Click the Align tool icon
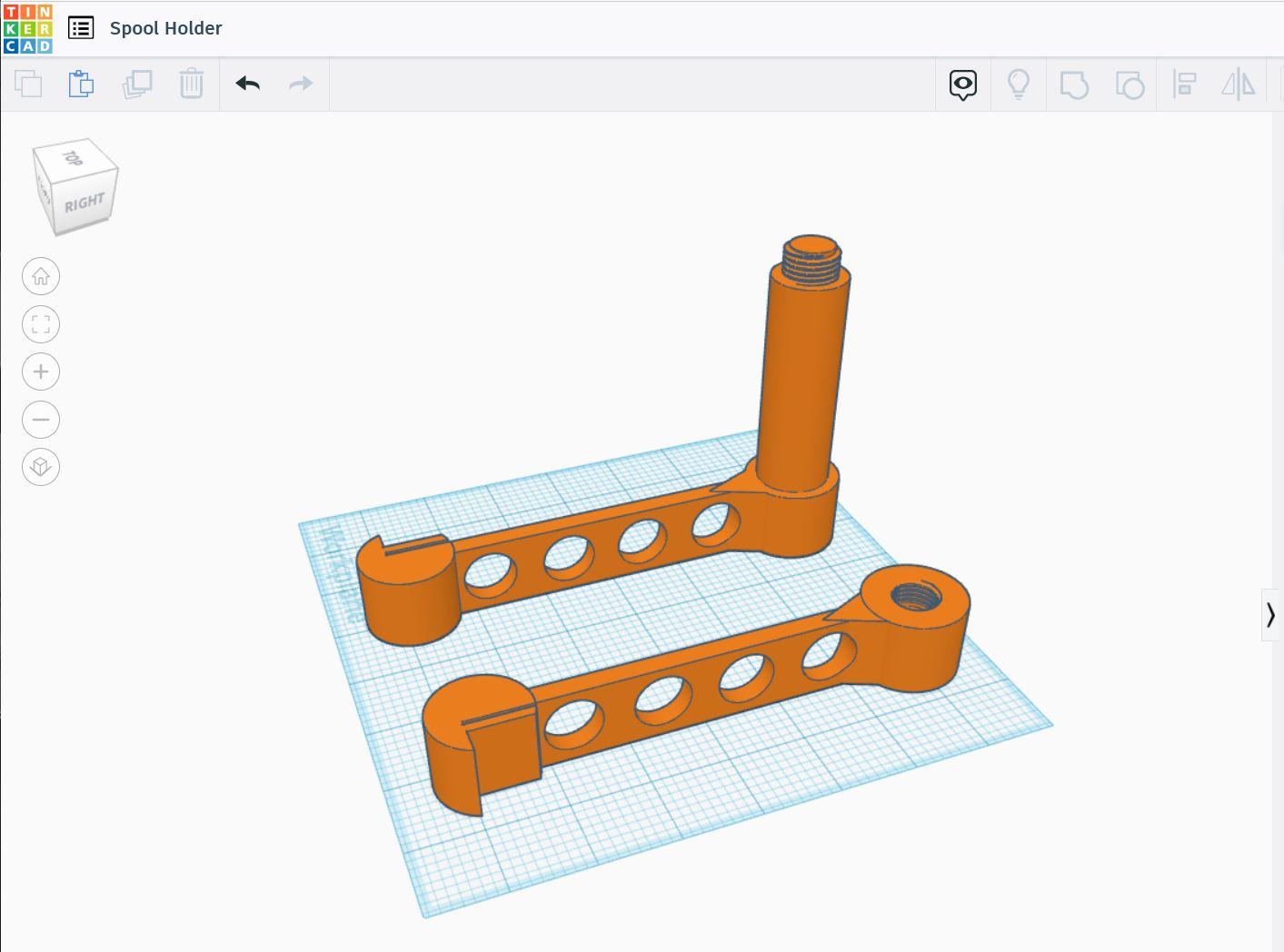Viewport: 1284px width, 952px height. [x=1184, y=85]
